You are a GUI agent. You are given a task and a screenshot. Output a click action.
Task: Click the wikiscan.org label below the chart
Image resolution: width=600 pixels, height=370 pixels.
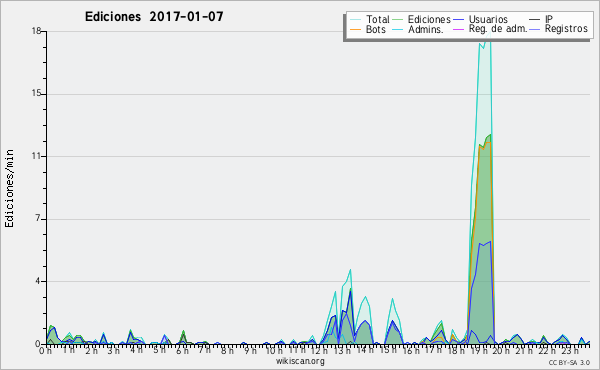[300, 361]
